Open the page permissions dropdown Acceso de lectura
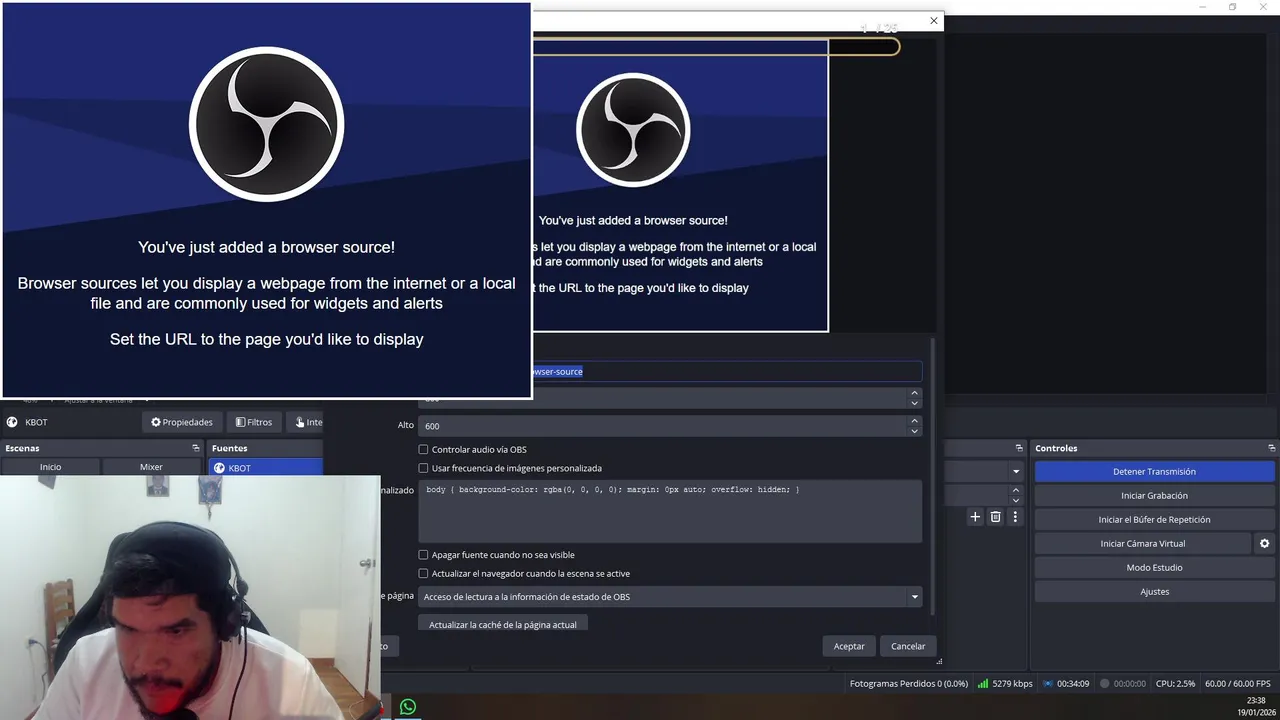 coord(670,597)
